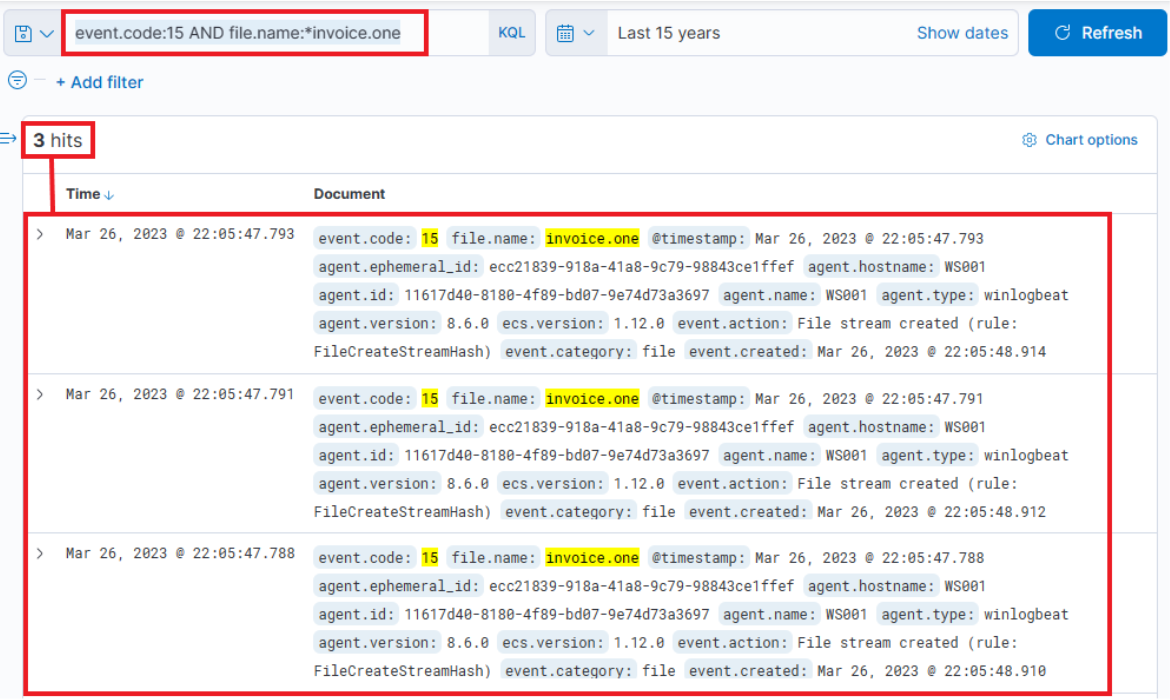Click the Add filter link
This screenshot has height=700, width=1170.
[x=99, y=82]
